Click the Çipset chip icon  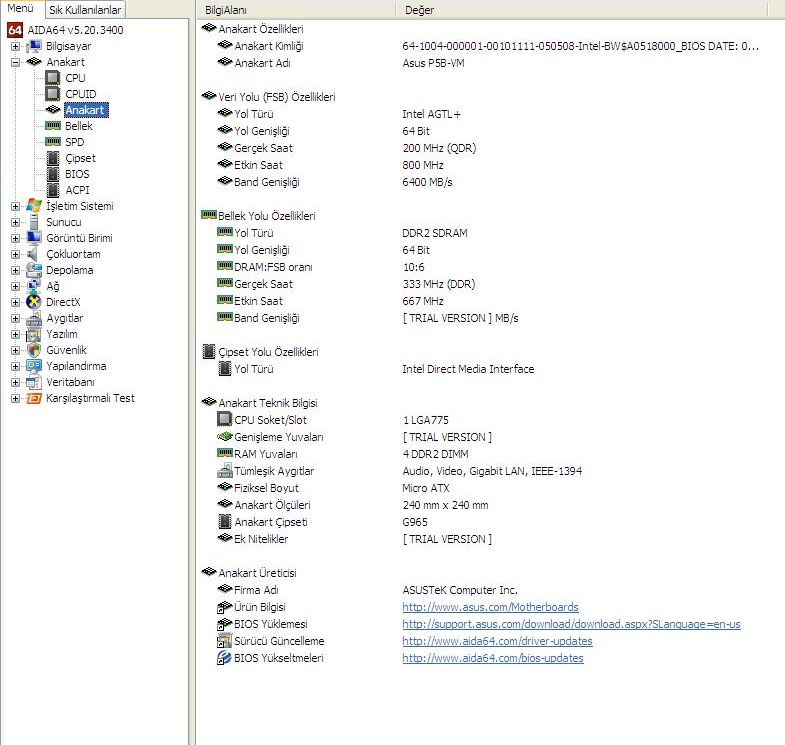coord(53,158)
